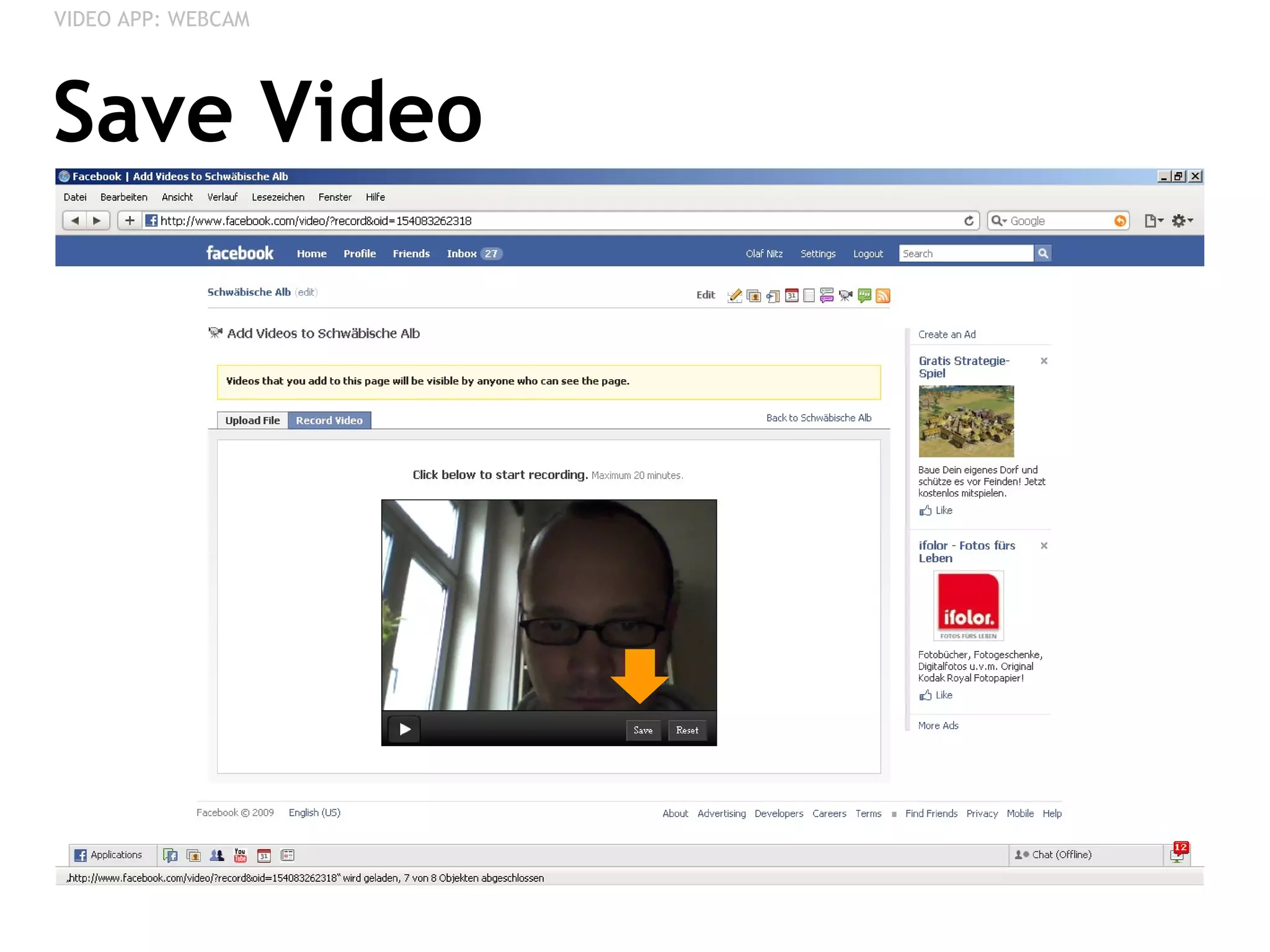Click the browser forward arrow button

tap(97, 221)
